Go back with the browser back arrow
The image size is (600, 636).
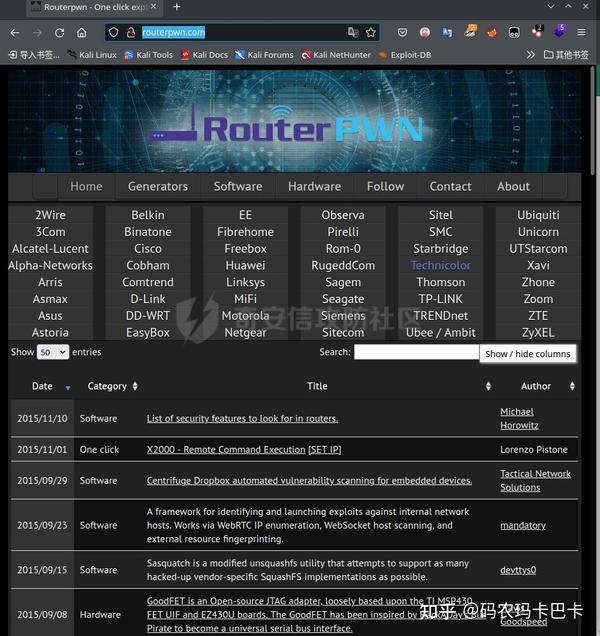click(x=15, y=32)
